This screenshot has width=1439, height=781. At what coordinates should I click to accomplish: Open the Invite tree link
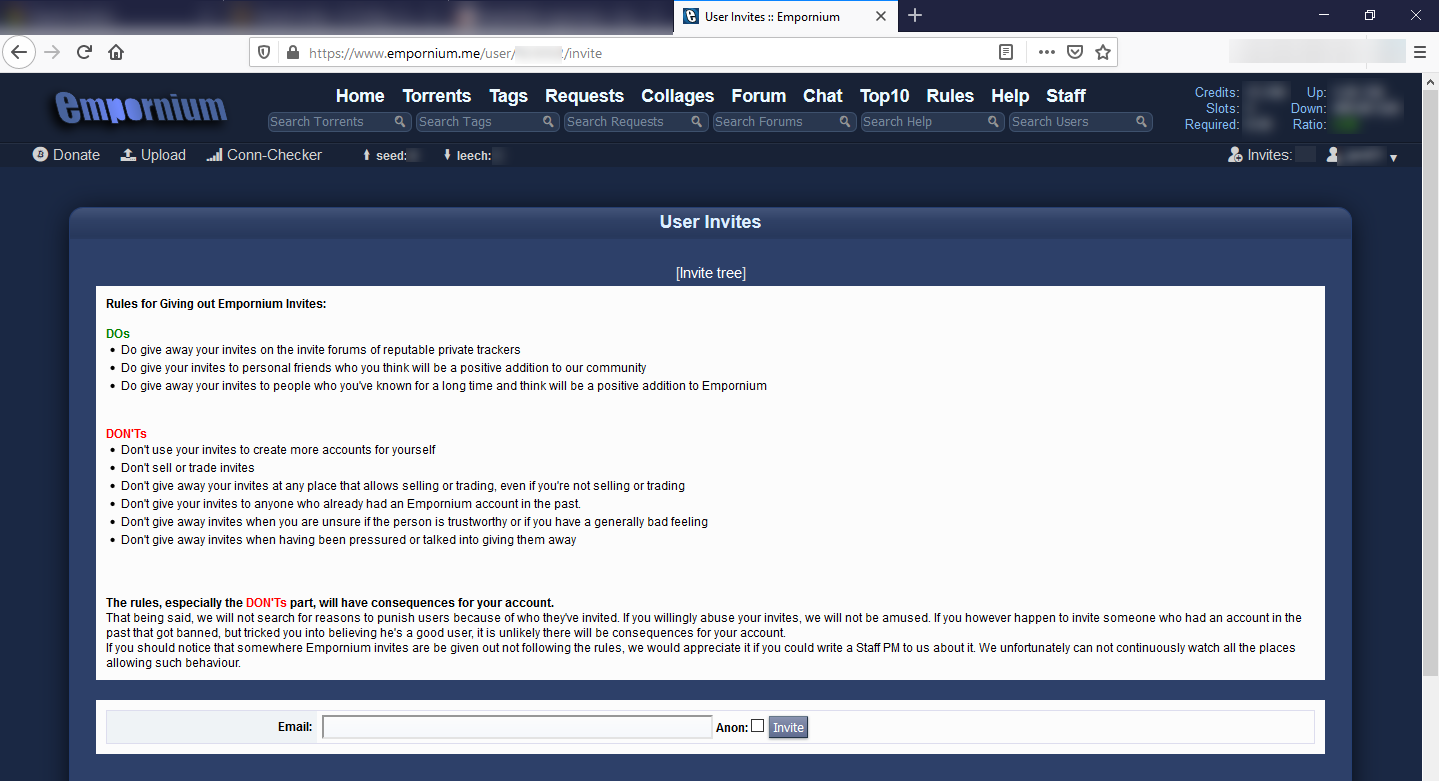pyautogui.click(x=711, y=273)
